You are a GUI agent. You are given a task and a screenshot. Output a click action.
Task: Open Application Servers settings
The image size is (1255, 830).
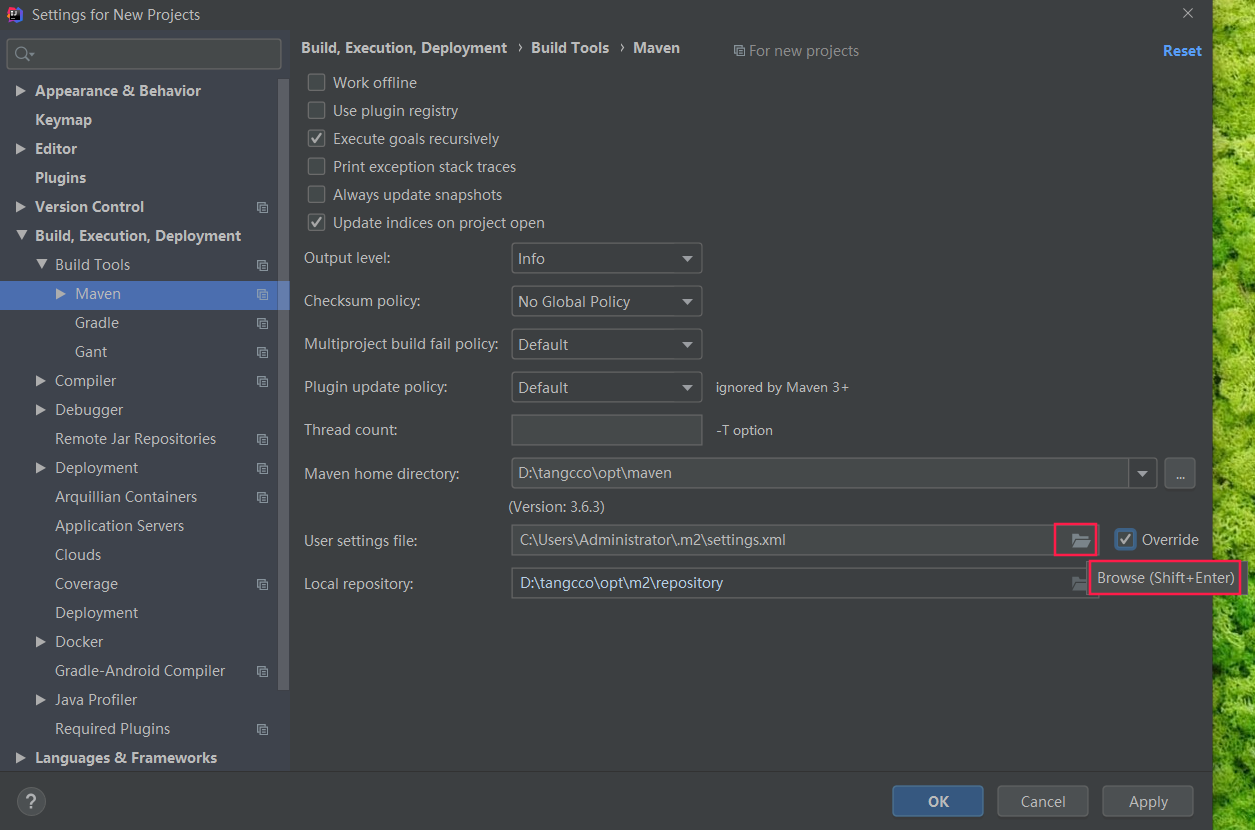(x=119, y=526)
